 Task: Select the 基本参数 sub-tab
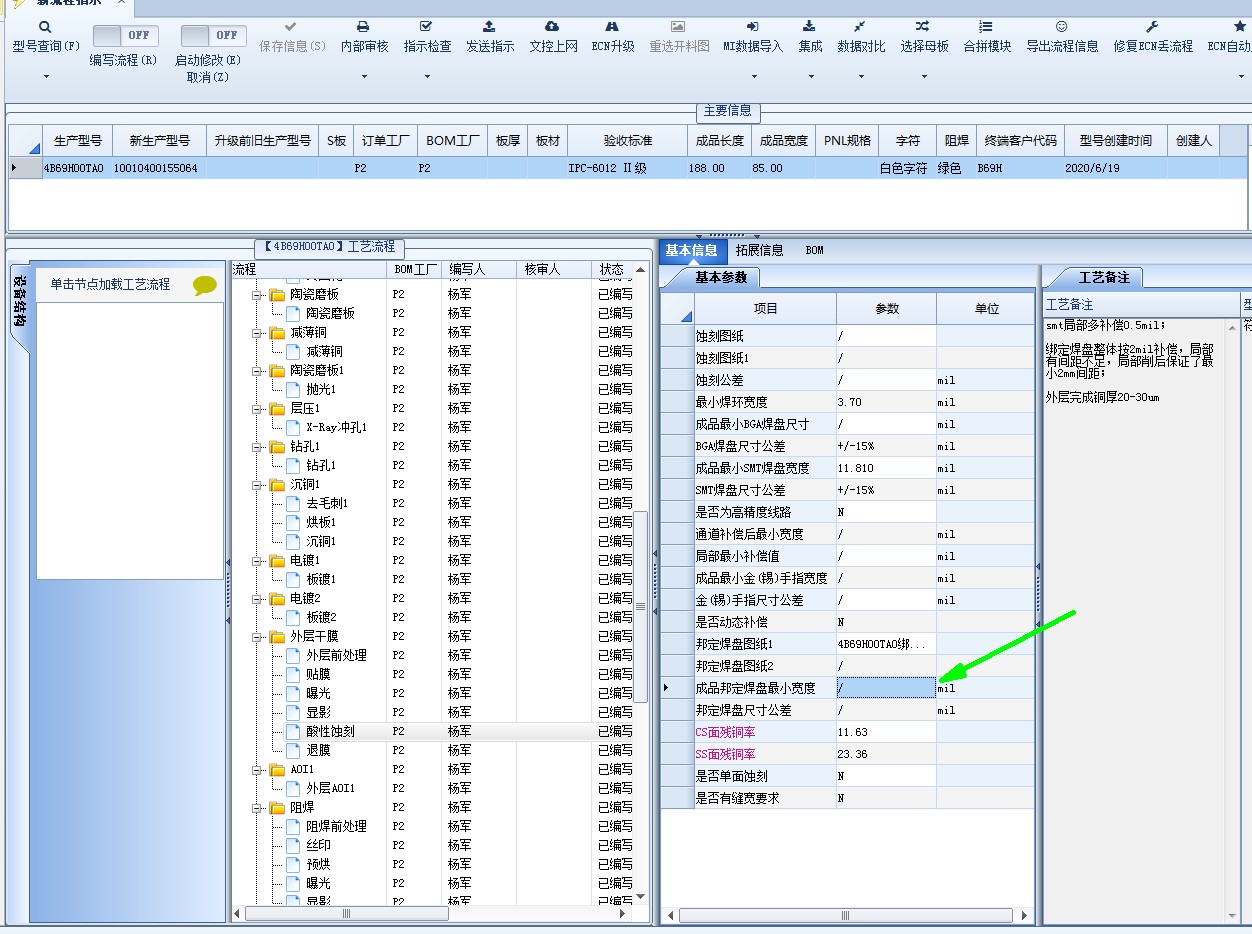tap(721, 277)
